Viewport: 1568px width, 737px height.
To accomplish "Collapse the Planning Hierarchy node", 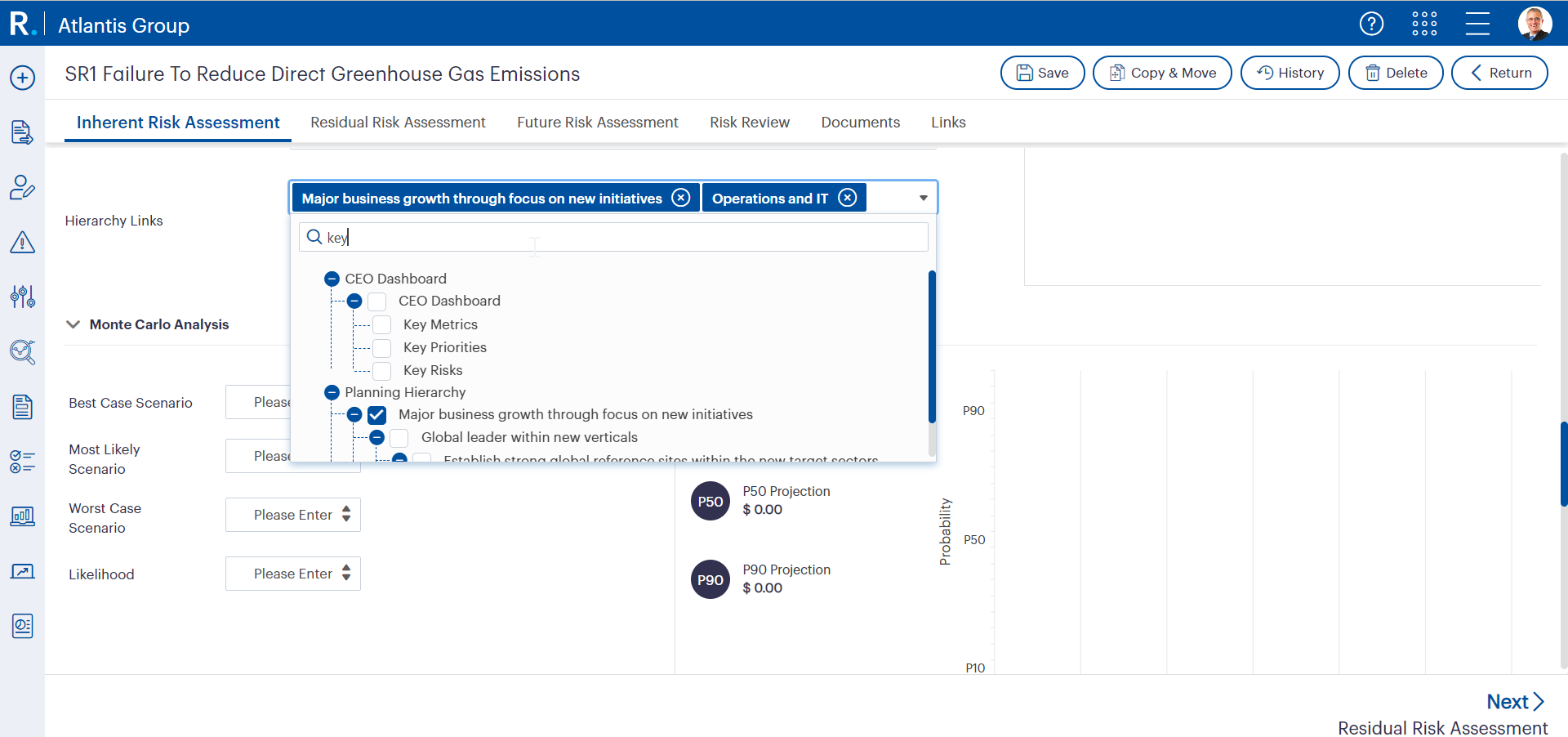I will pyautogui.click(x=332, y=392).
